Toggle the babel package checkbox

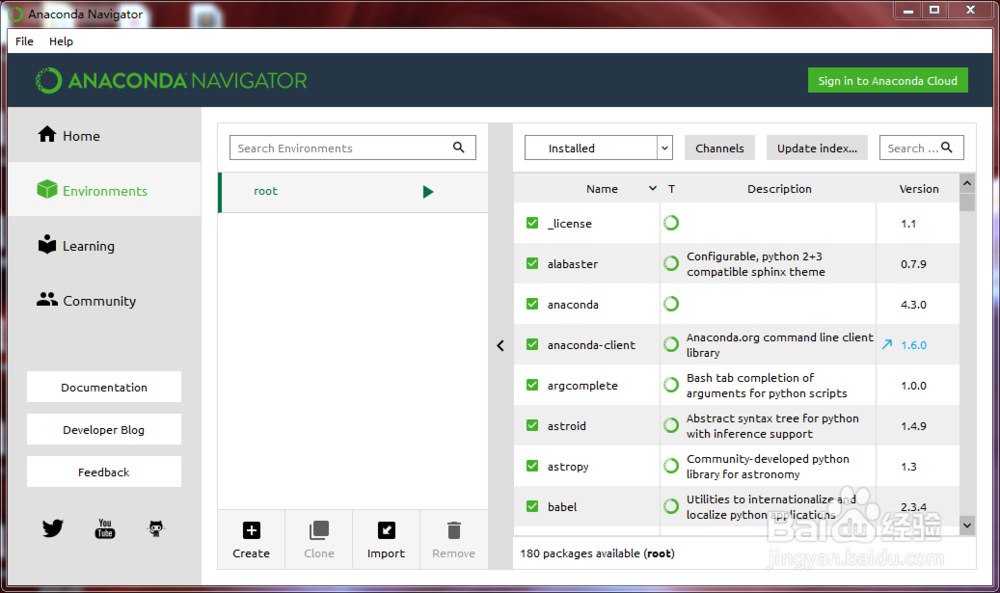tap(532, 506)
